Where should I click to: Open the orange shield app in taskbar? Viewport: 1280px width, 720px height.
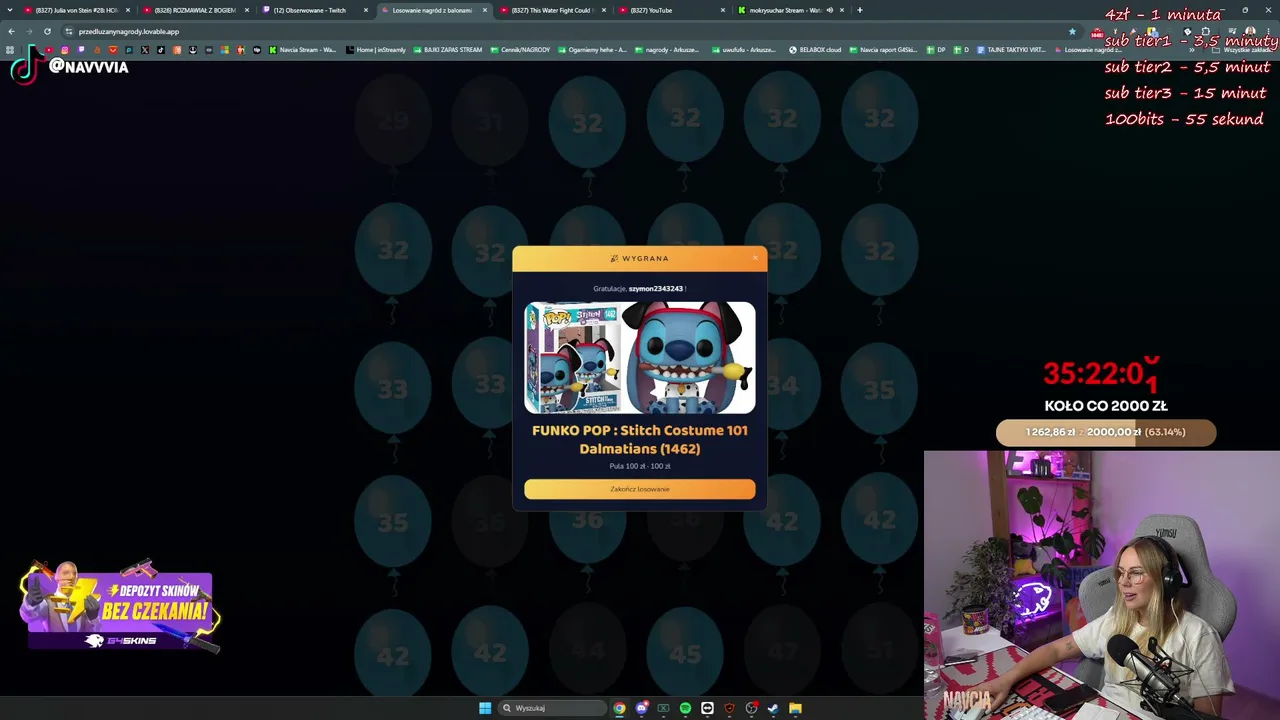click(729, 708)
